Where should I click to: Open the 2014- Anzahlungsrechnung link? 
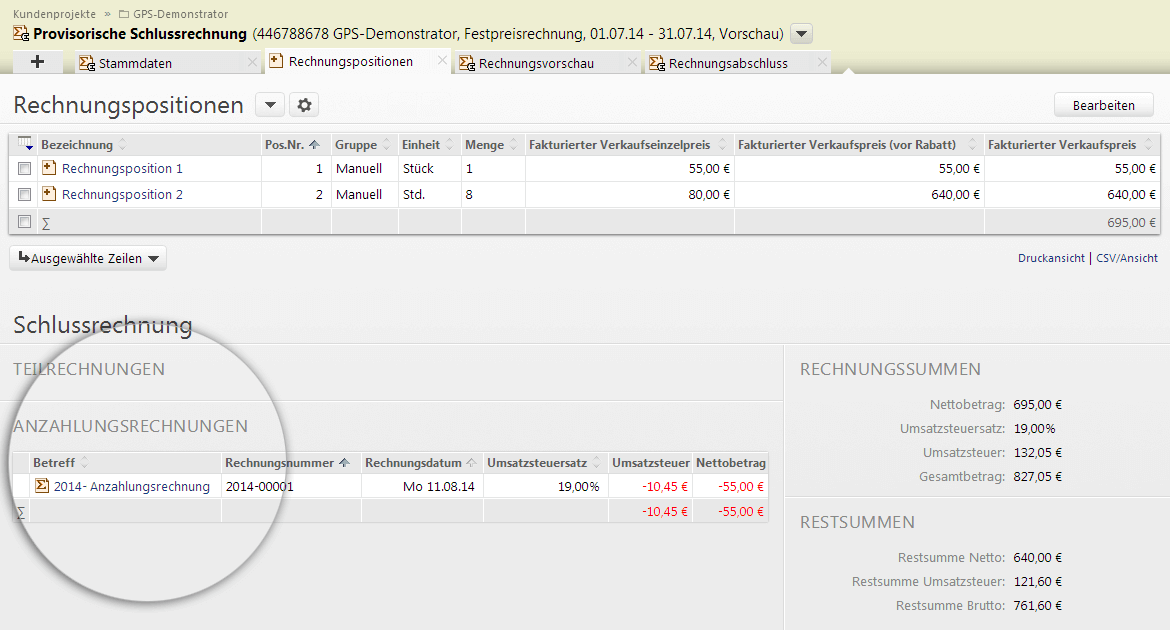point(131,487)
